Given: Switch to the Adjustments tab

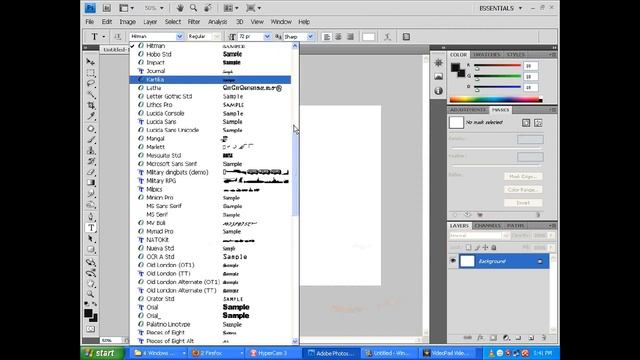Looking at the screenshot, I should (x=468, y=110).
